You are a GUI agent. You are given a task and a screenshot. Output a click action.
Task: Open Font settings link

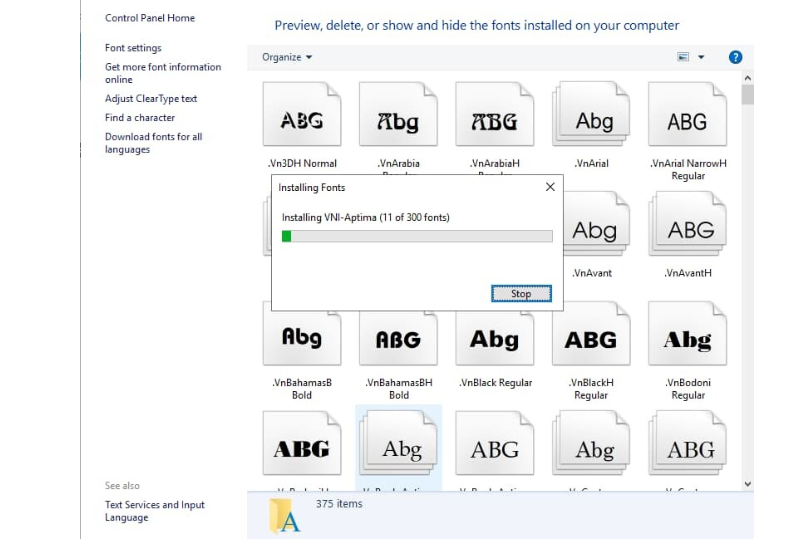[133, 48]
